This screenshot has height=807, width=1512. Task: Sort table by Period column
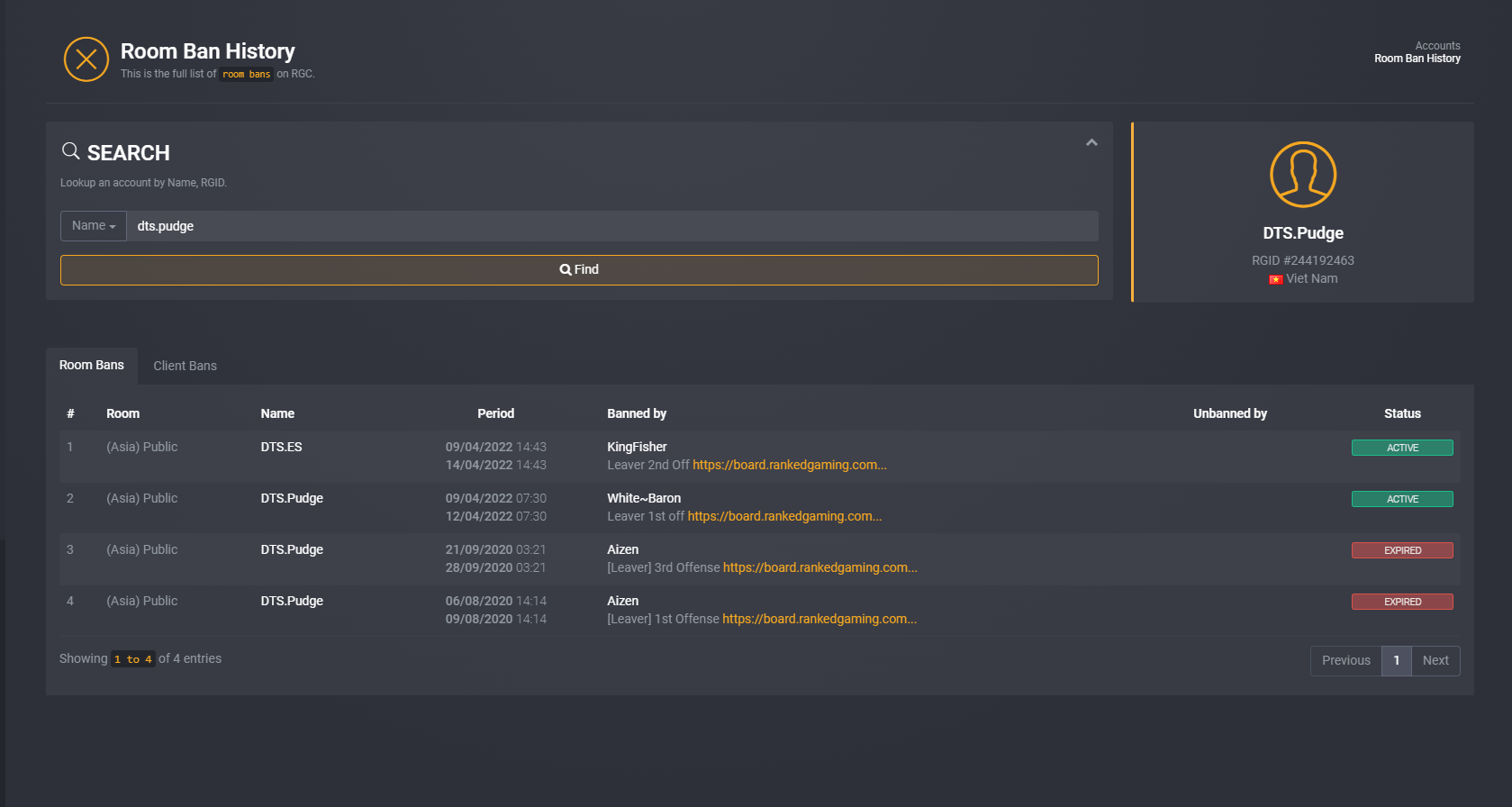tap(495, 413)
